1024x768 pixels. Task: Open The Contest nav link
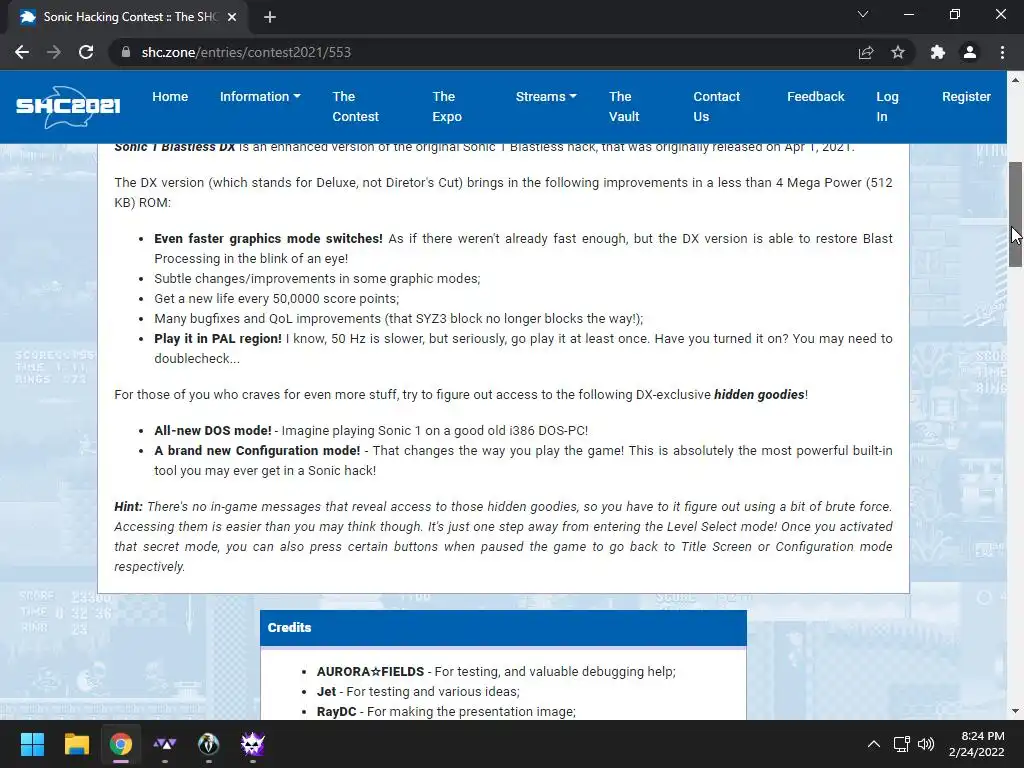pos(355,106)
